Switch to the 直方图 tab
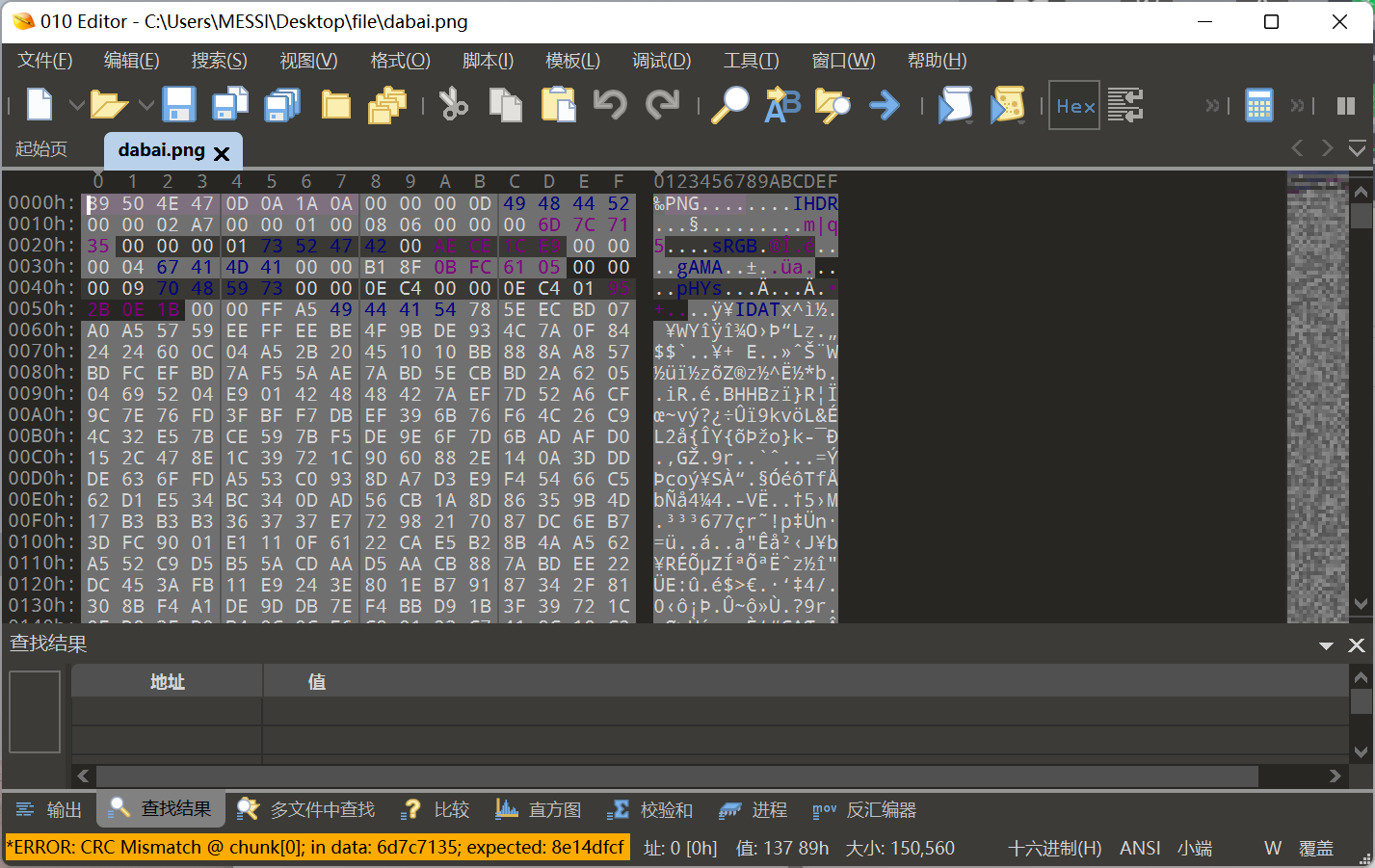The image size is (1375, 868). [539, 809]
